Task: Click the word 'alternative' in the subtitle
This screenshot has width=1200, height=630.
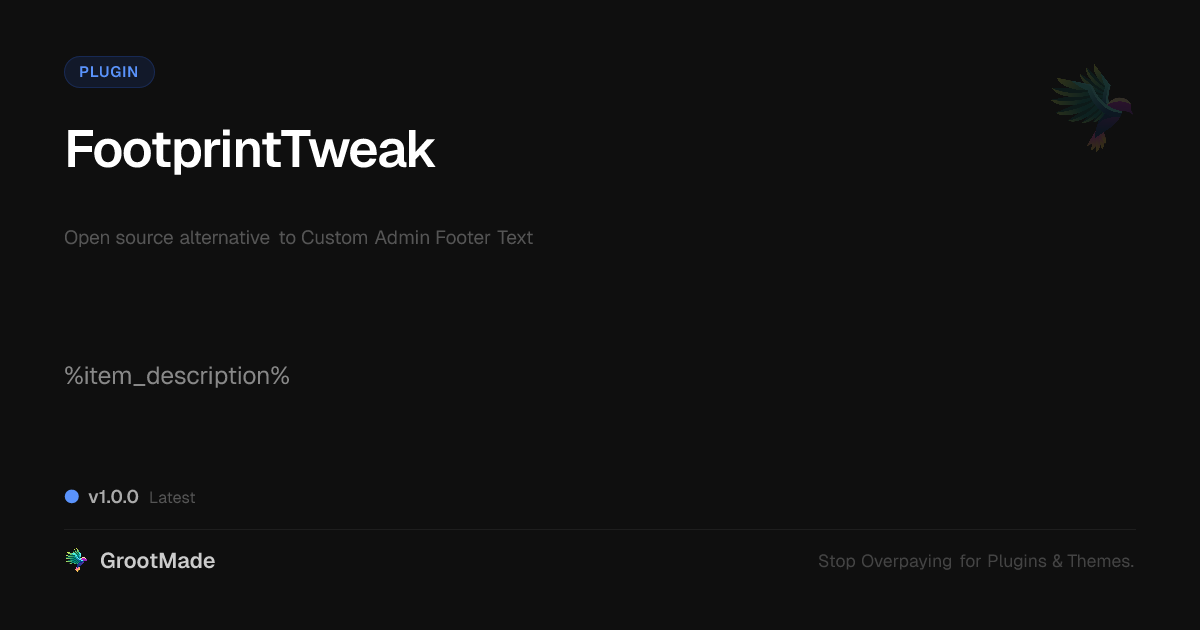Action: [224, 238]
